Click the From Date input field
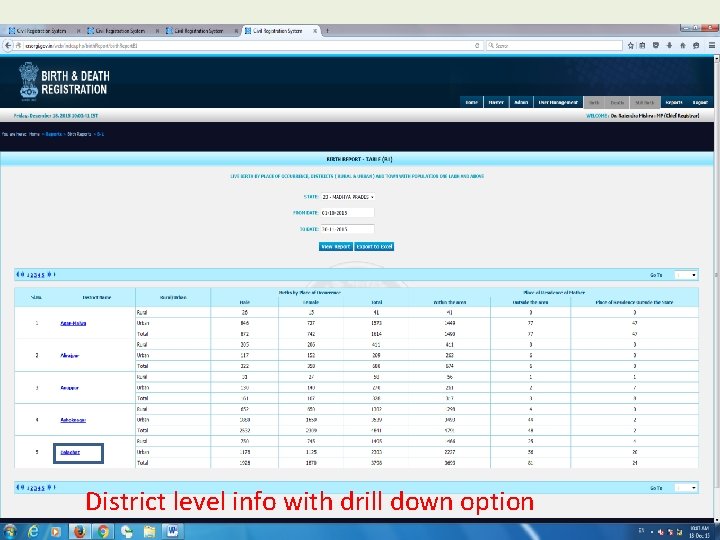This screenshot has width=720, height=540. 347,213
